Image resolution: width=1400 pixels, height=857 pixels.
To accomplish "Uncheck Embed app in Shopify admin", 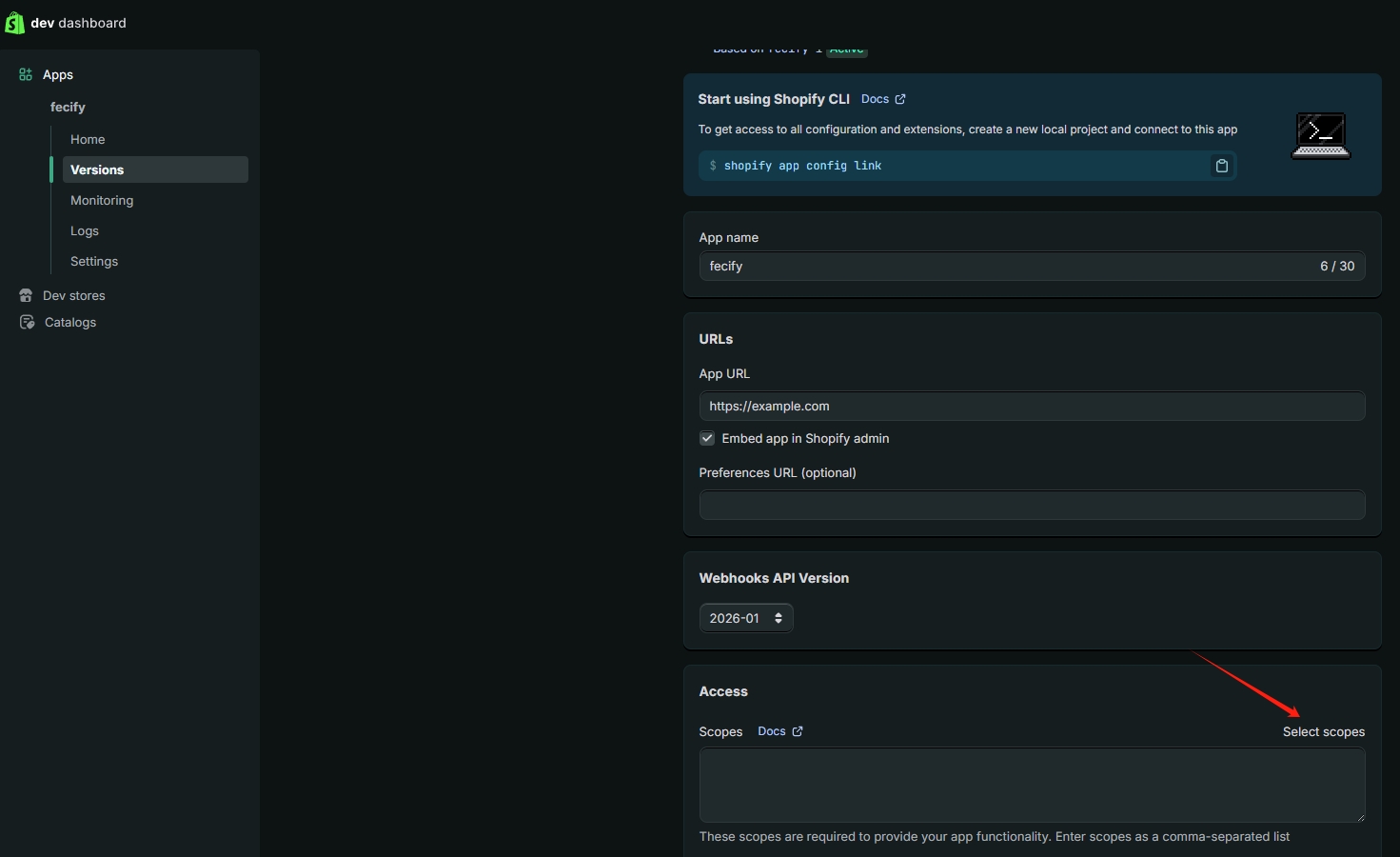I will [707, 438].
